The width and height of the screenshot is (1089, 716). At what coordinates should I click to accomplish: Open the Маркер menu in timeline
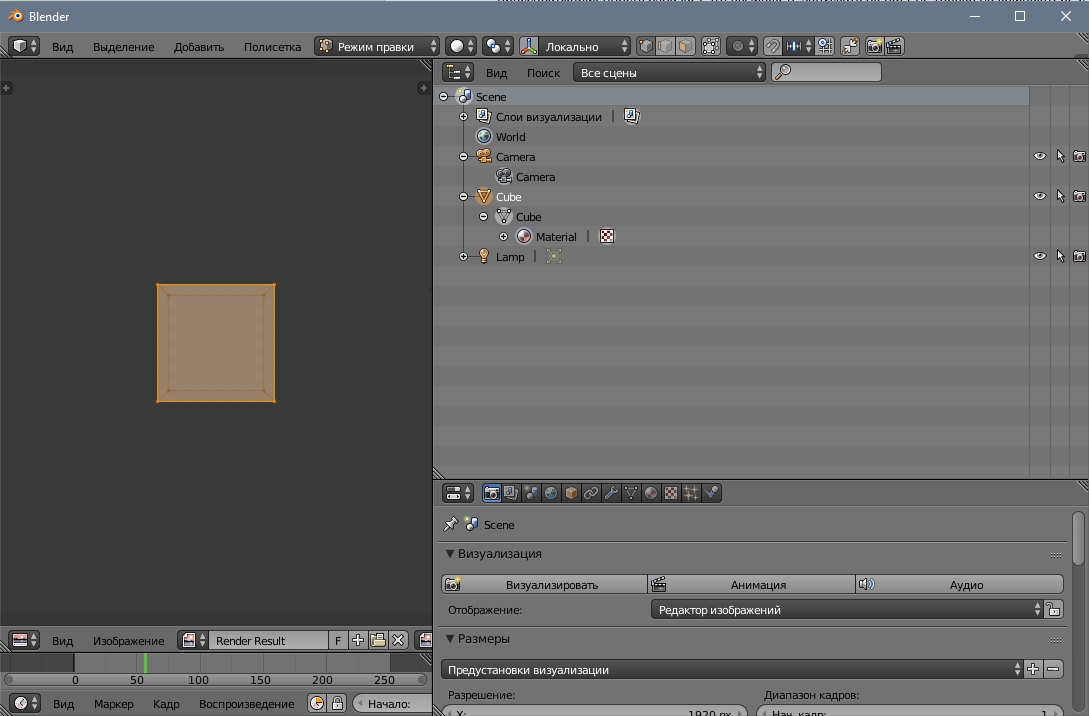[x=113, y=703]
